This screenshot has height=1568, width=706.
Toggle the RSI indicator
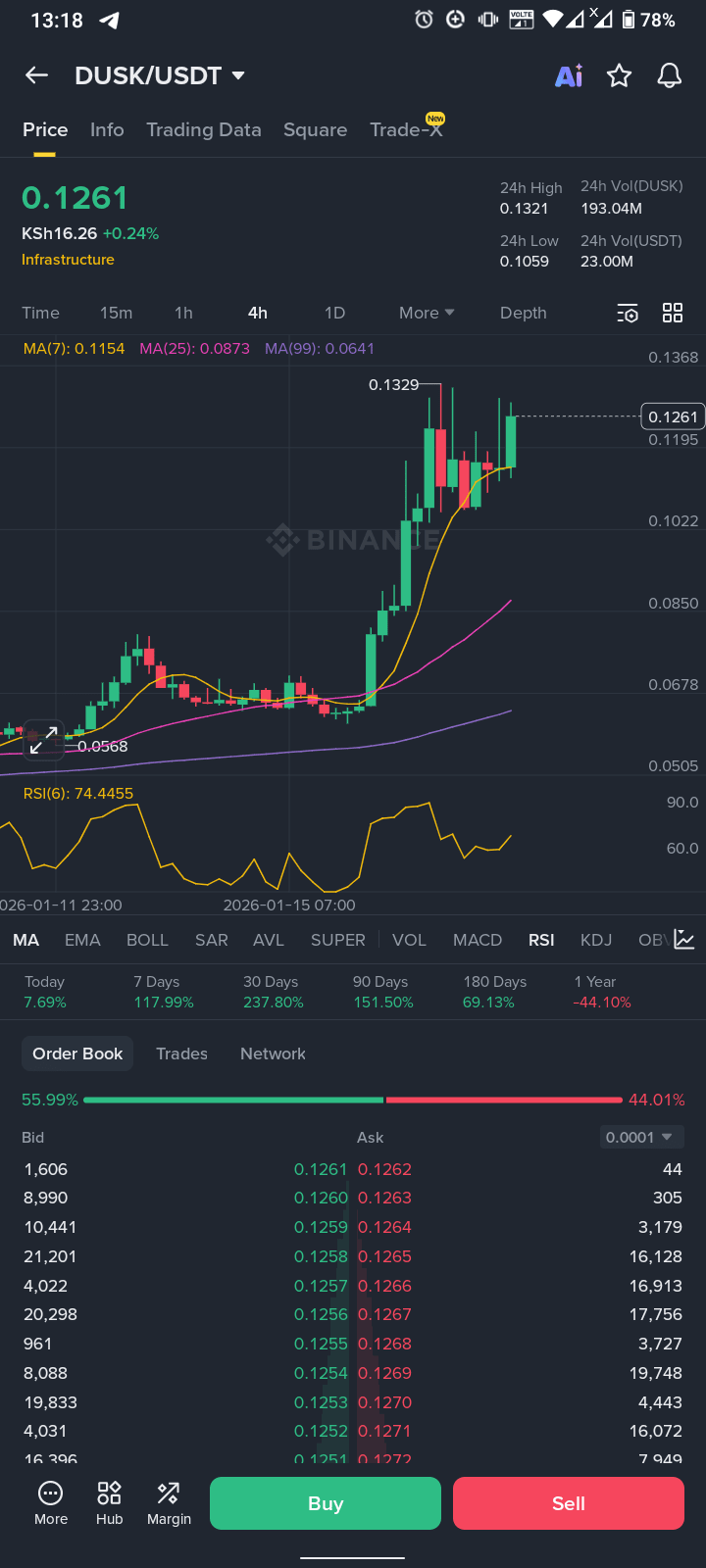[x=541, y=940]
